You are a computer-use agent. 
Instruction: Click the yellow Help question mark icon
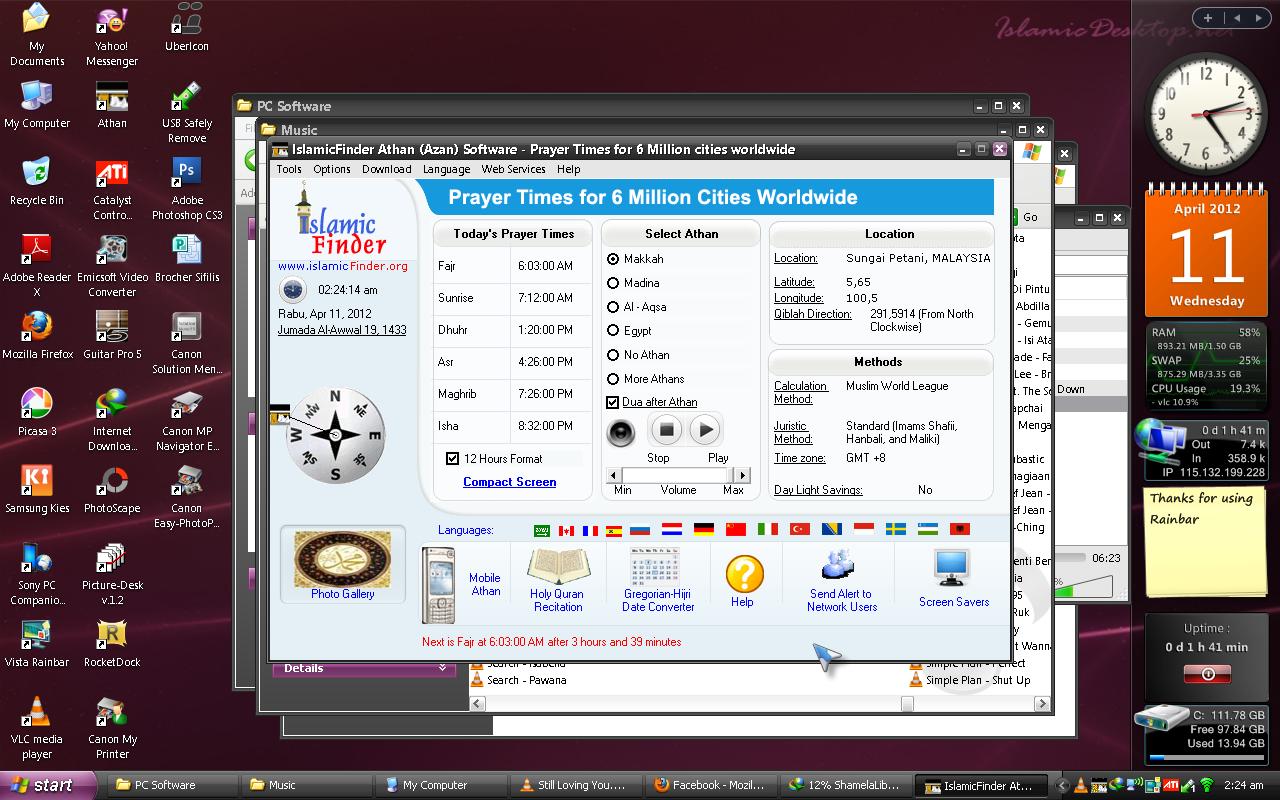(x=744, y=575)
